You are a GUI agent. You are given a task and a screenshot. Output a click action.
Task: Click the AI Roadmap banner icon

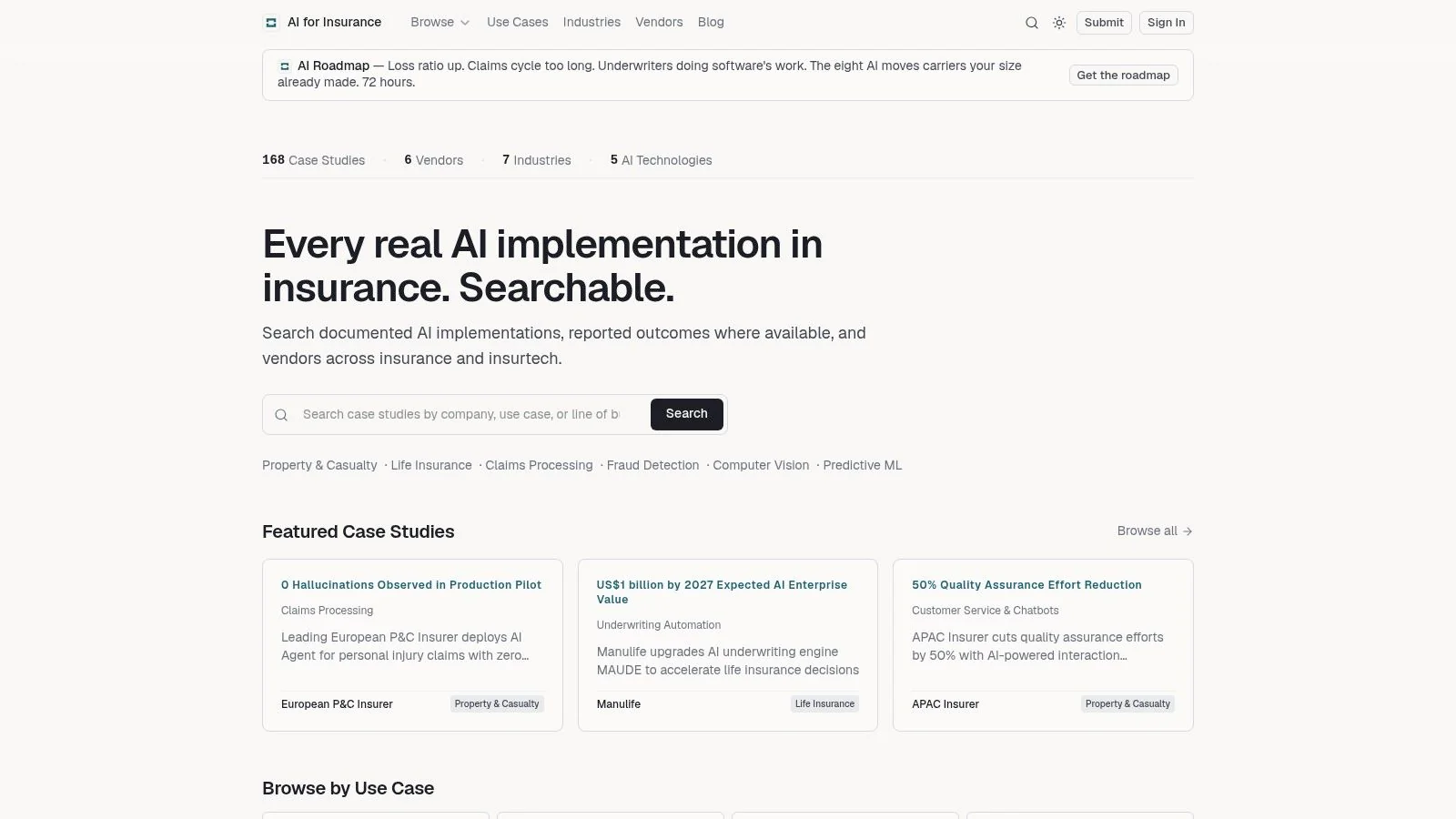pyautogui.click(x=285, y=66)
